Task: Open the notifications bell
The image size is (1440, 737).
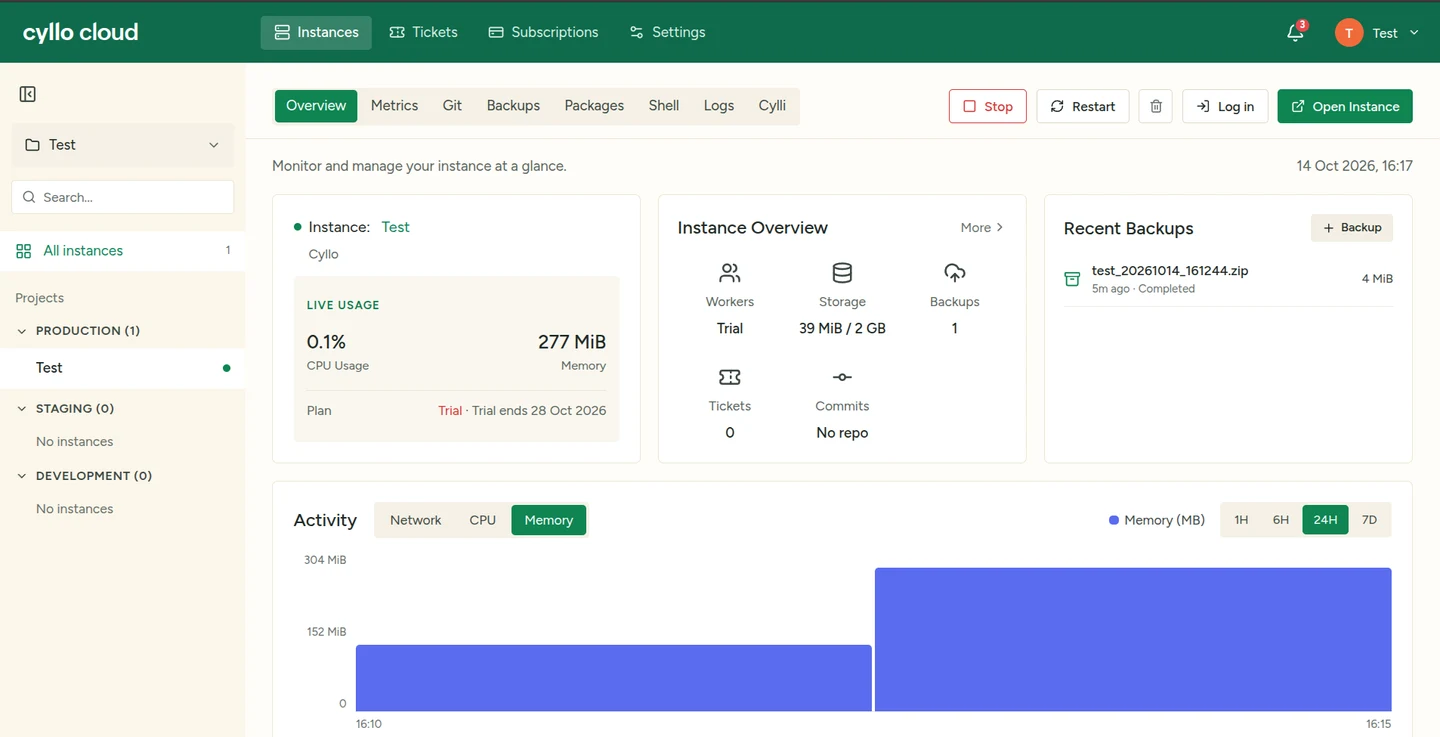Action: coord(1295,33)
